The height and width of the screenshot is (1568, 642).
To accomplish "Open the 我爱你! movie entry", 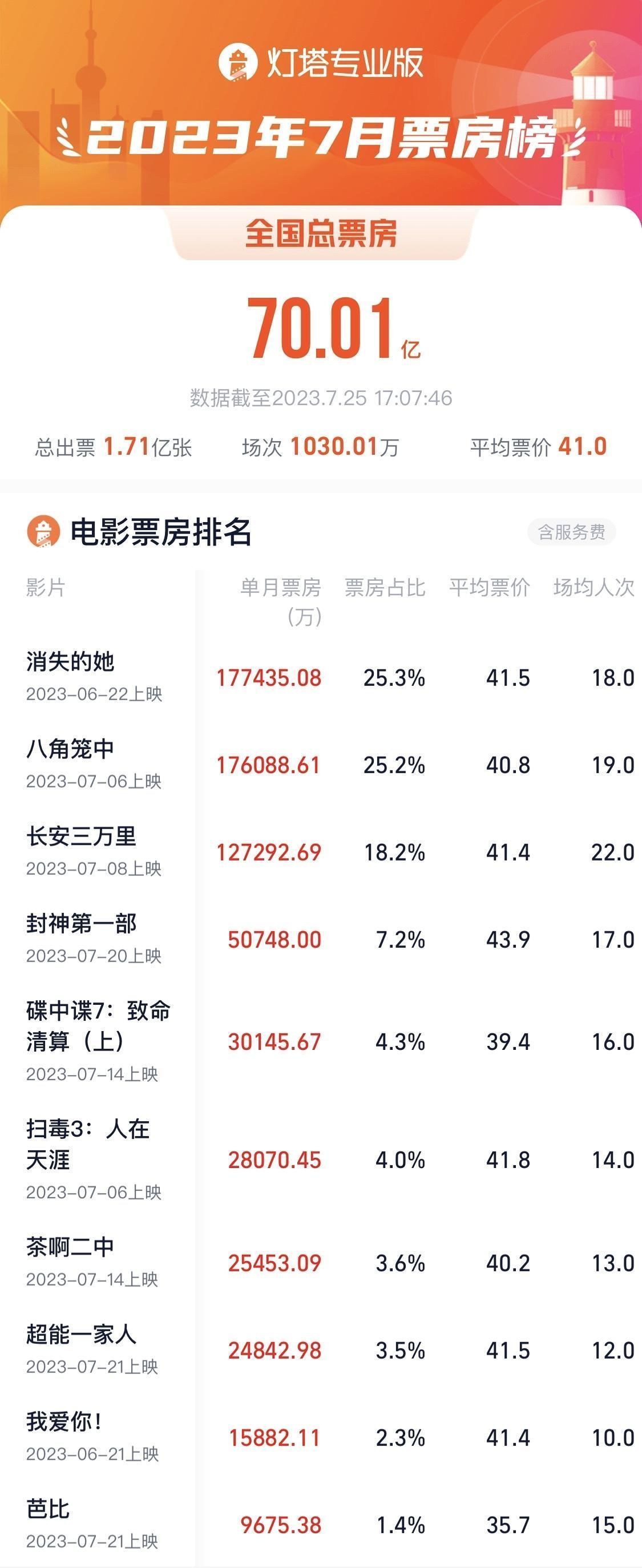I will (64, 1422).
